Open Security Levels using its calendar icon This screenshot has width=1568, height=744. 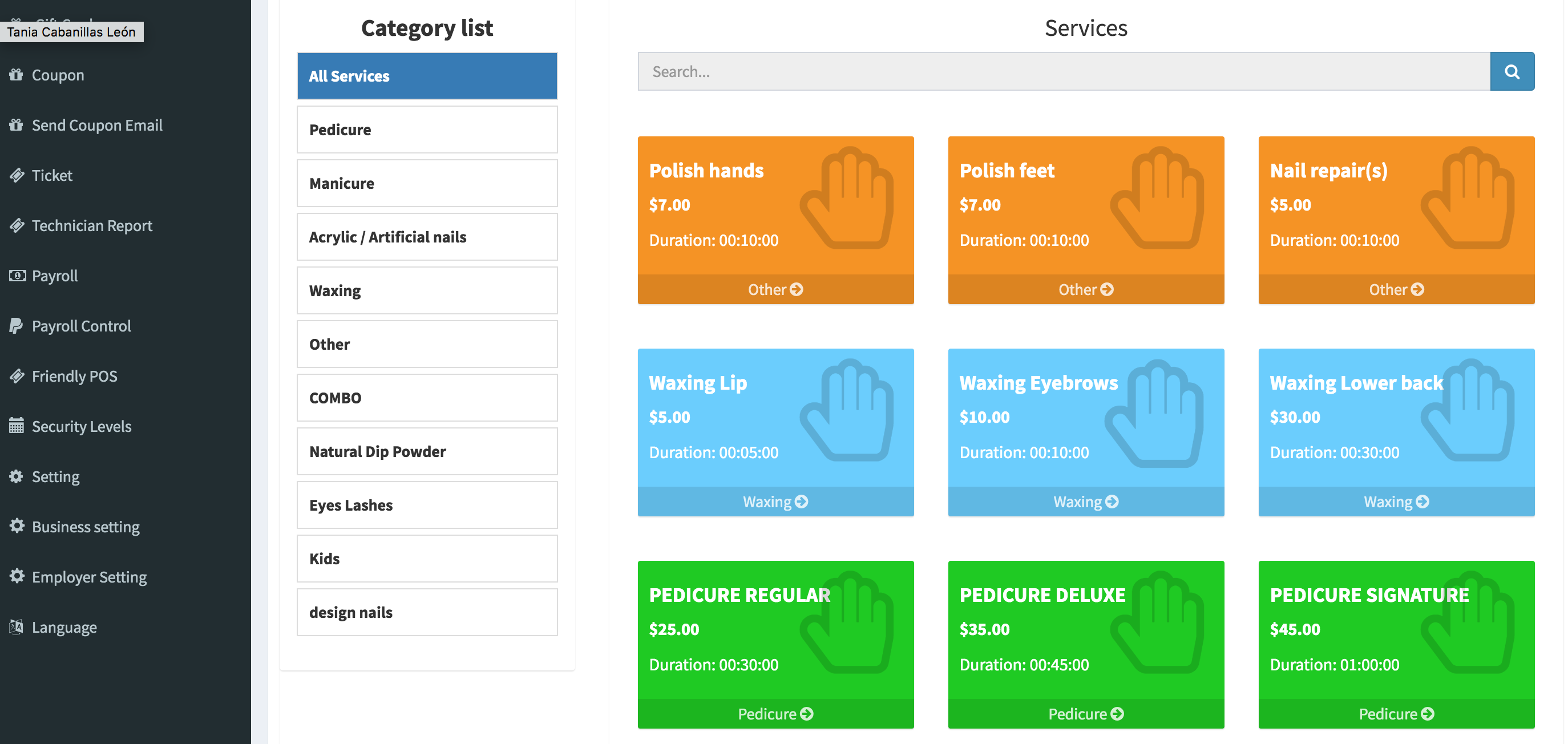click(16, 426)
